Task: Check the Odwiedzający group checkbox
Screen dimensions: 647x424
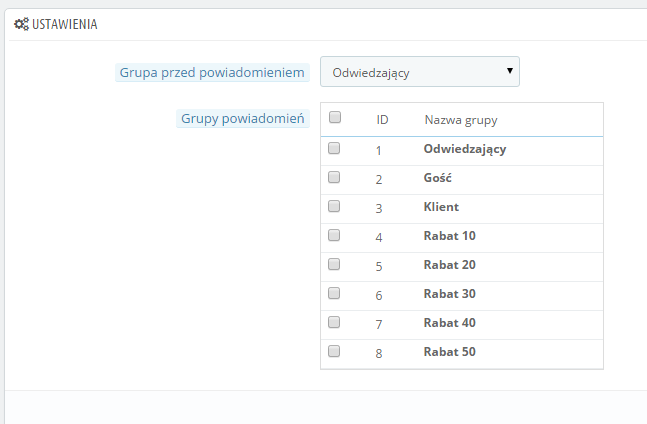Action: click(x=334, y=148)
